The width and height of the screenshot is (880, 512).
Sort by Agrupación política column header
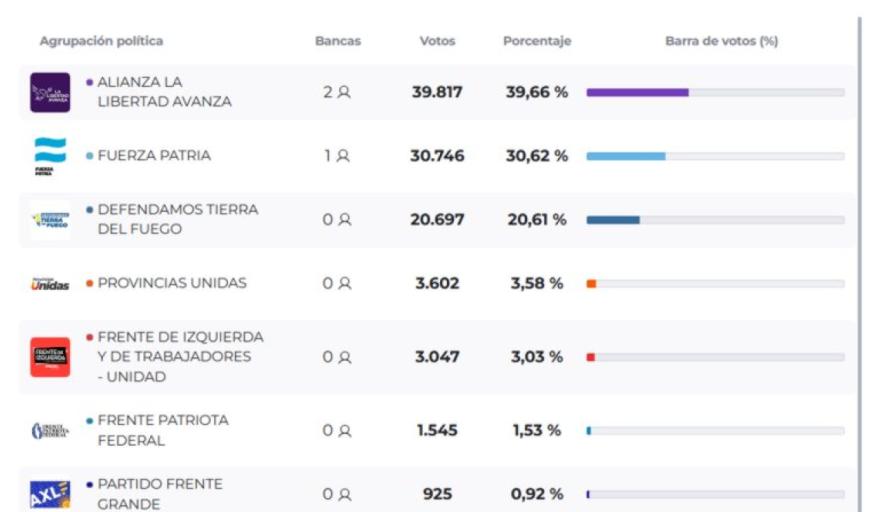pos(101,42)
